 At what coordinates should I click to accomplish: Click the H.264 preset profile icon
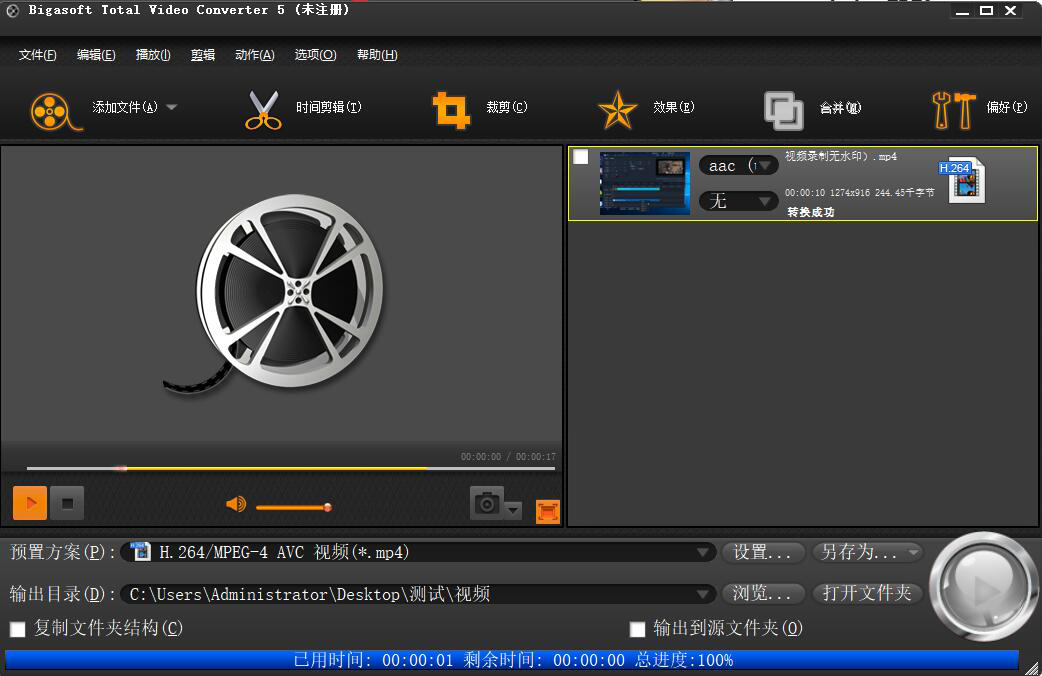(140, 552)
